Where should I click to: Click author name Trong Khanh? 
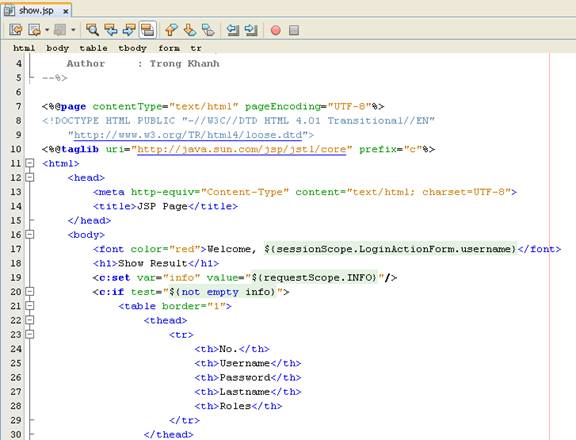184,64
